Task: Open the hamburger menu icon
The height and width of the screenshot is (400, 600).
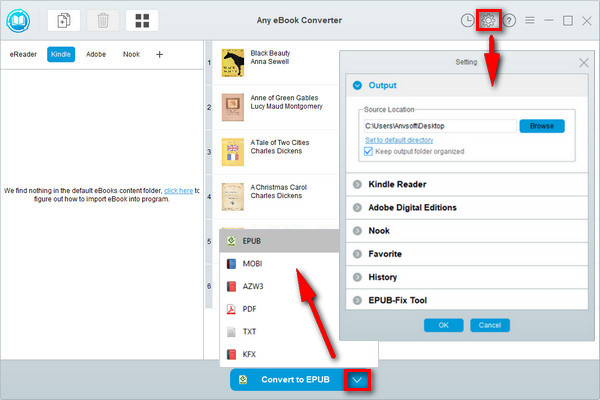Action: (x=530, y=20)
